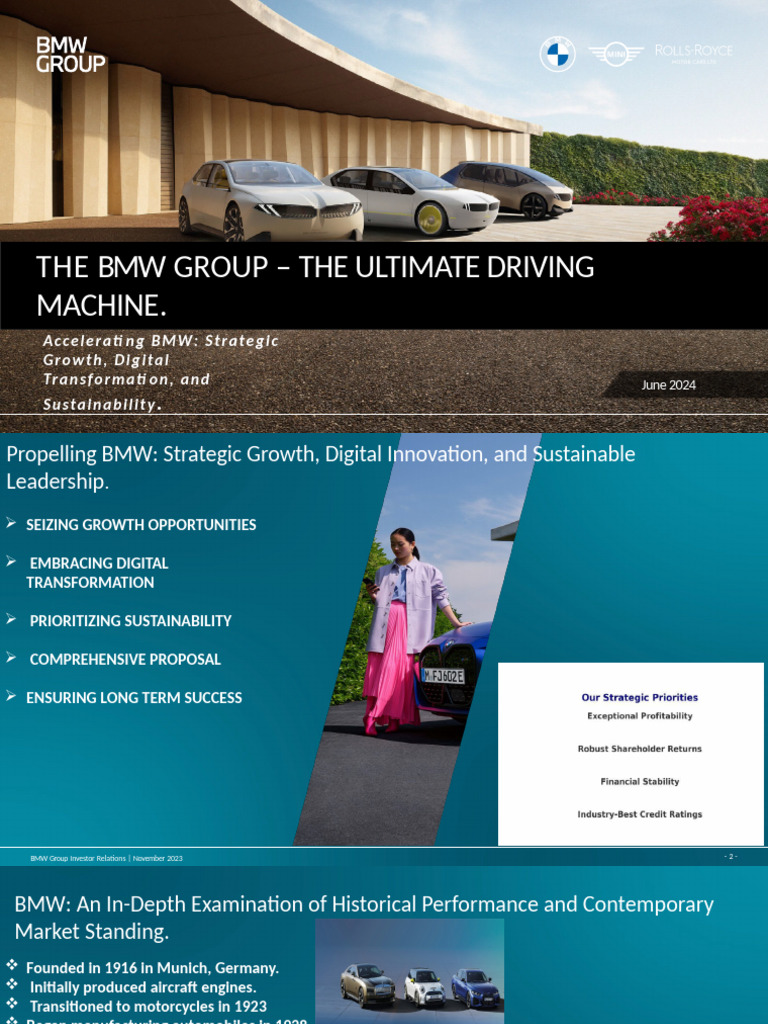Click the round BMW roundel logo
The width and height of the screenshot is (768, 1024).
coord(557,54)
